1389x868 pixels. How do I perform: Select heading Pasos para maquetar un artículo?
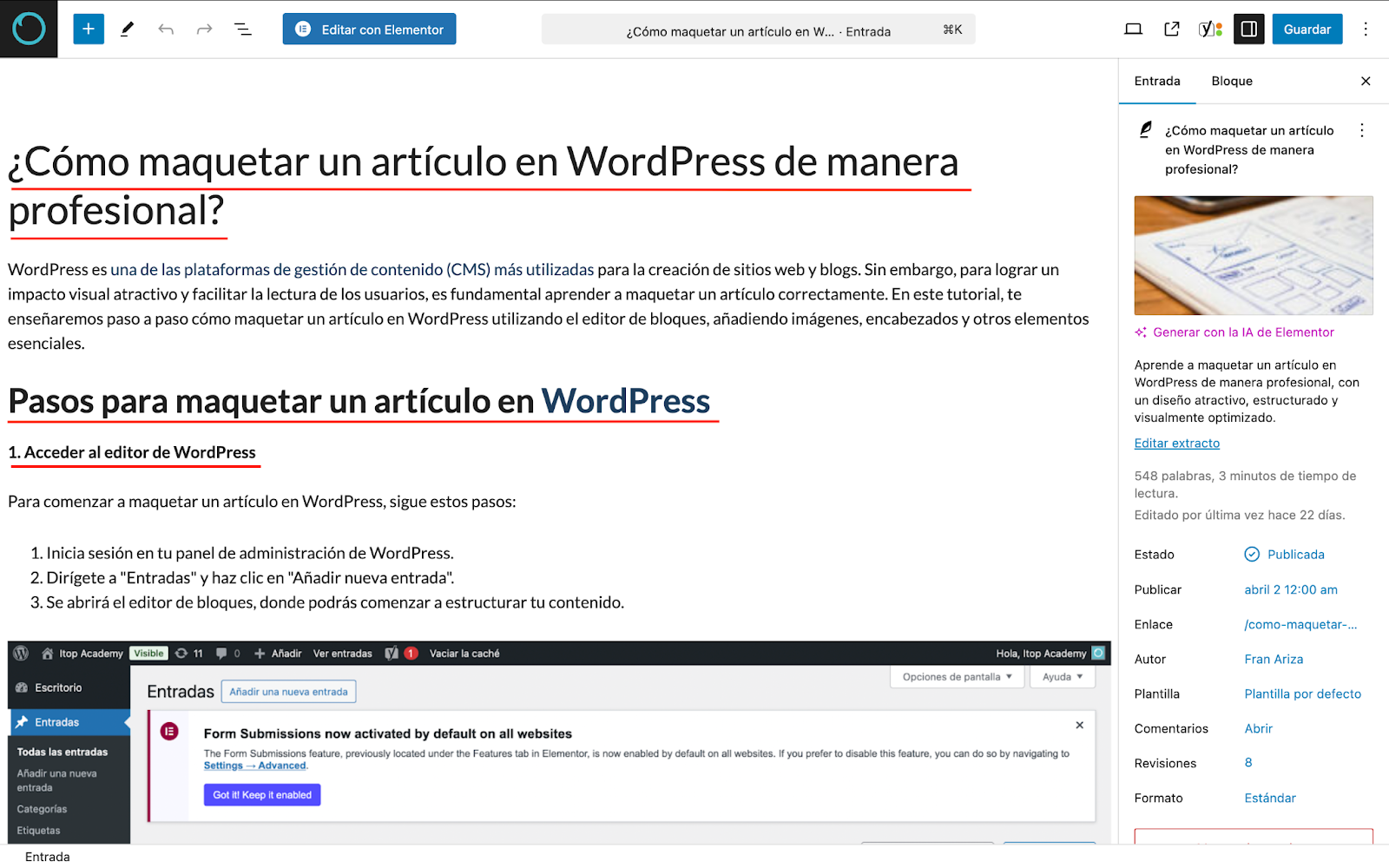point(359,401)
